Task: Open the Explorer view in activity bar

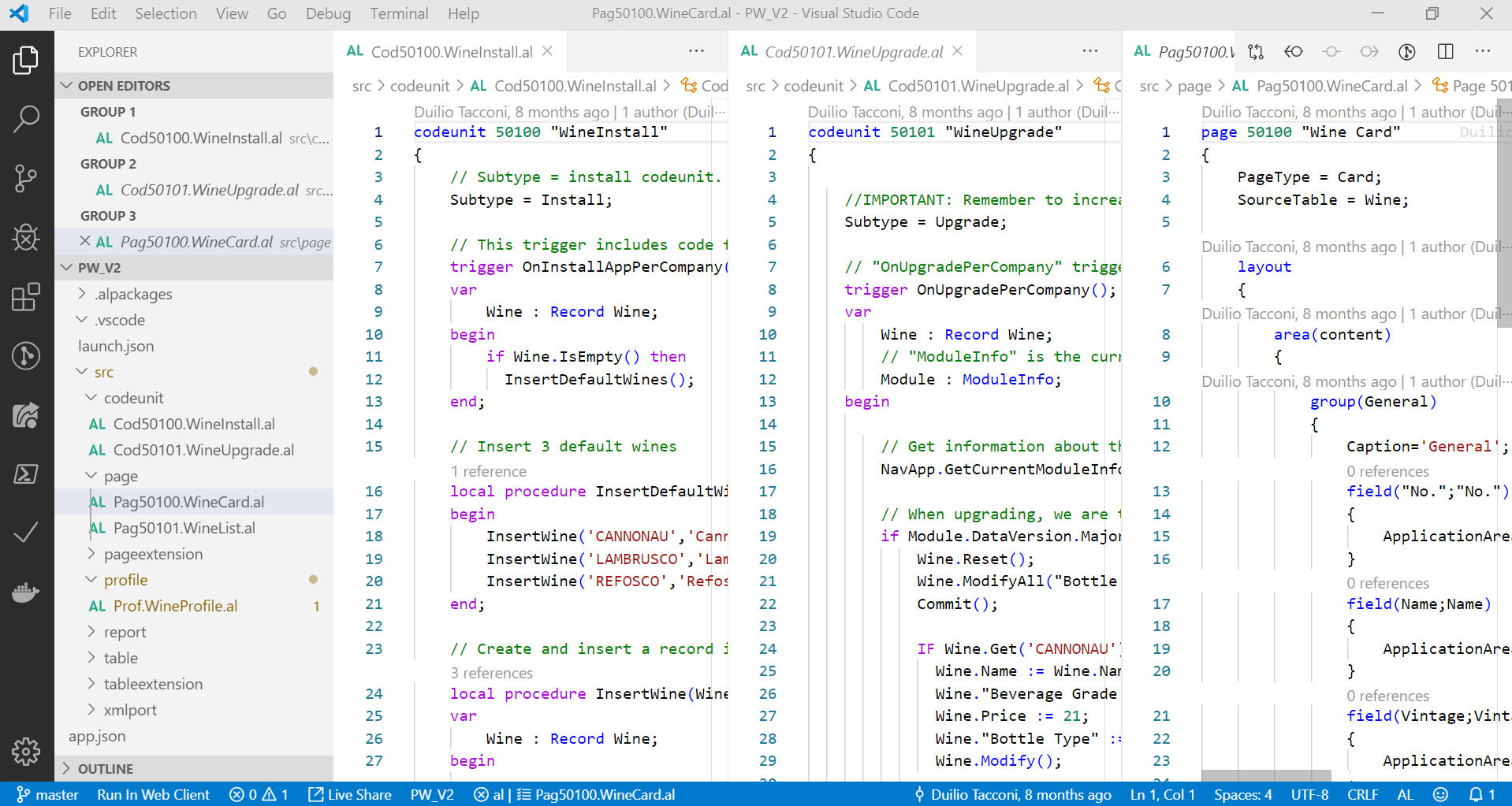Action: coord(26,61)
